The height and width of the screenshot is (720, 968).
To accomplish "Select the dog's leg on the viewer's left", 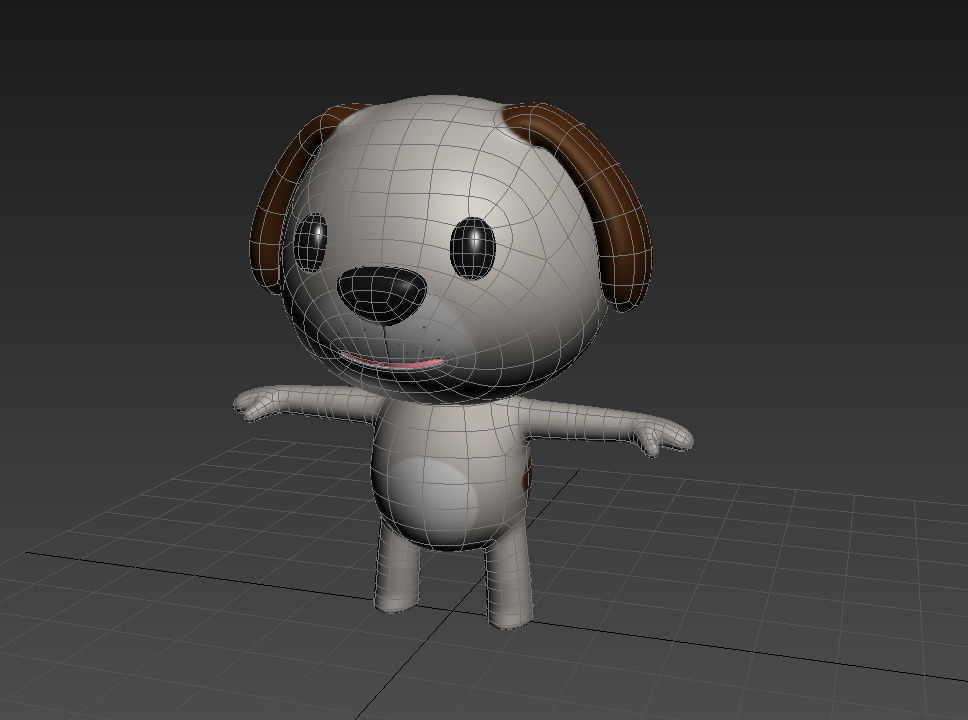I will (398, 568).
